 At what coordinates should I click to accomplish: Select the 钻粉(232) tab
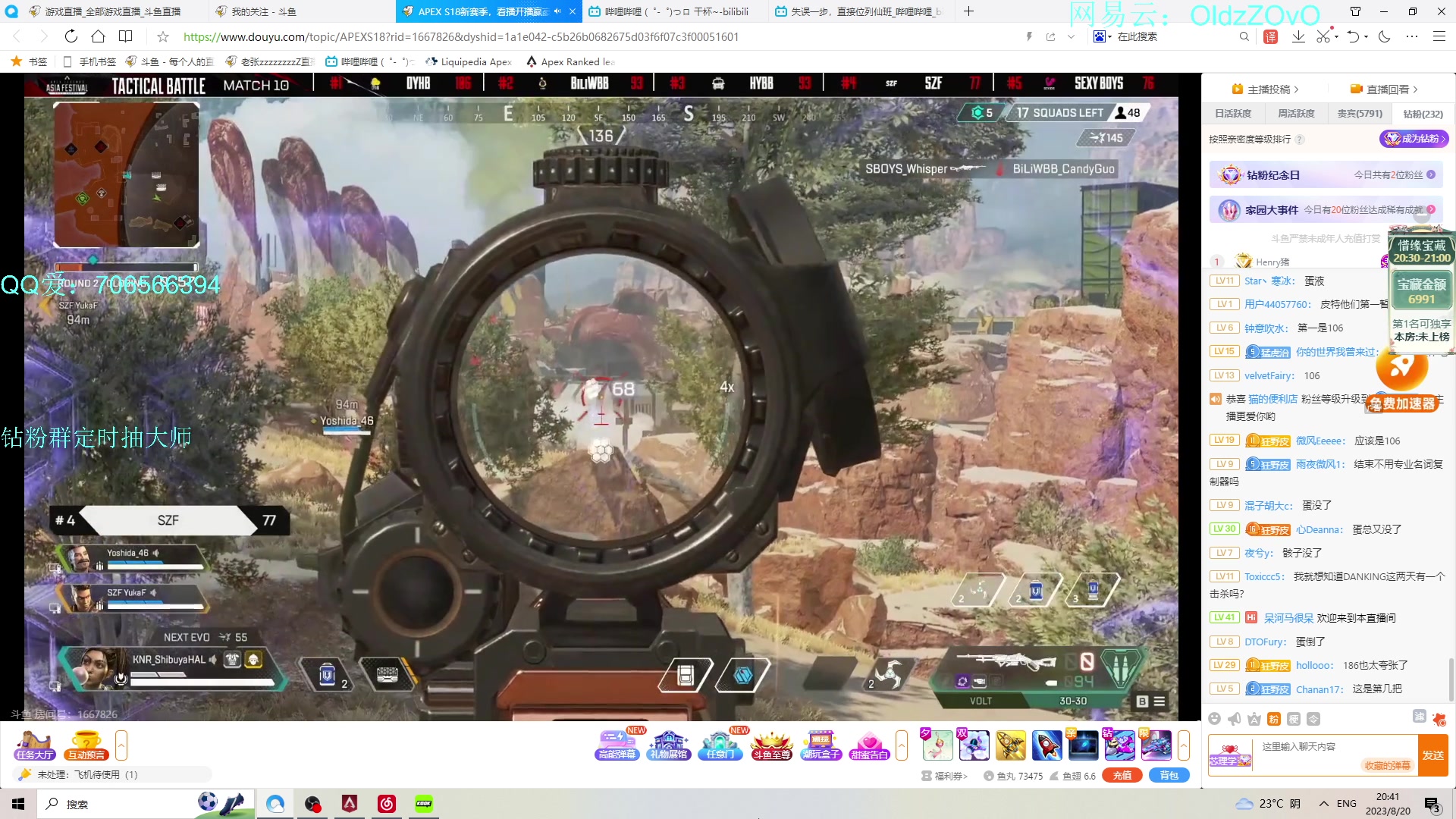[1423, 114]
